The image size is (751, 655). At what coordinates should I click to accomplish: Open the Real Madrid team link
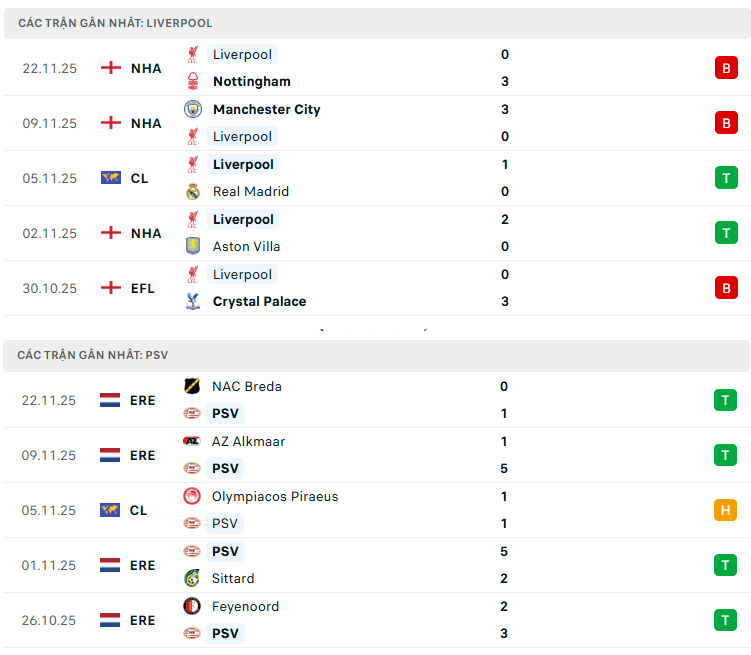point(251,192)
